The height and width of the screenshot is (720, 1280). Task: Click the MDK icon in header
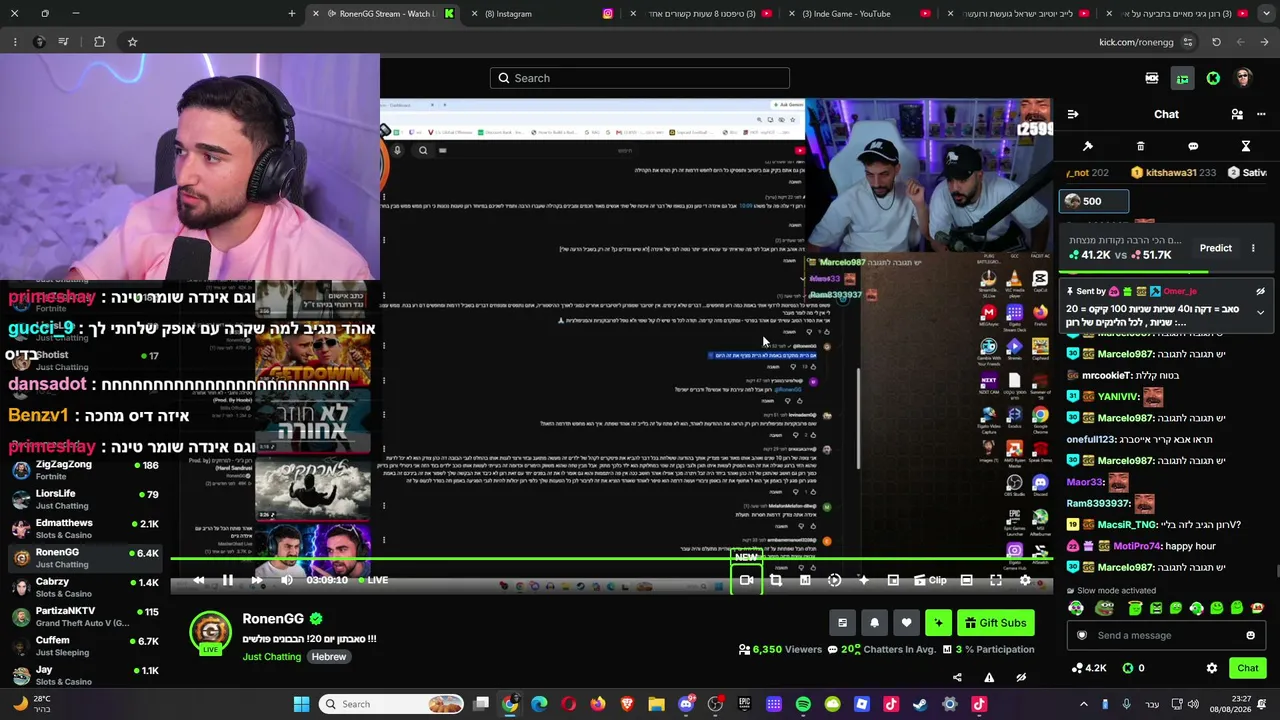pos(1152,78)
